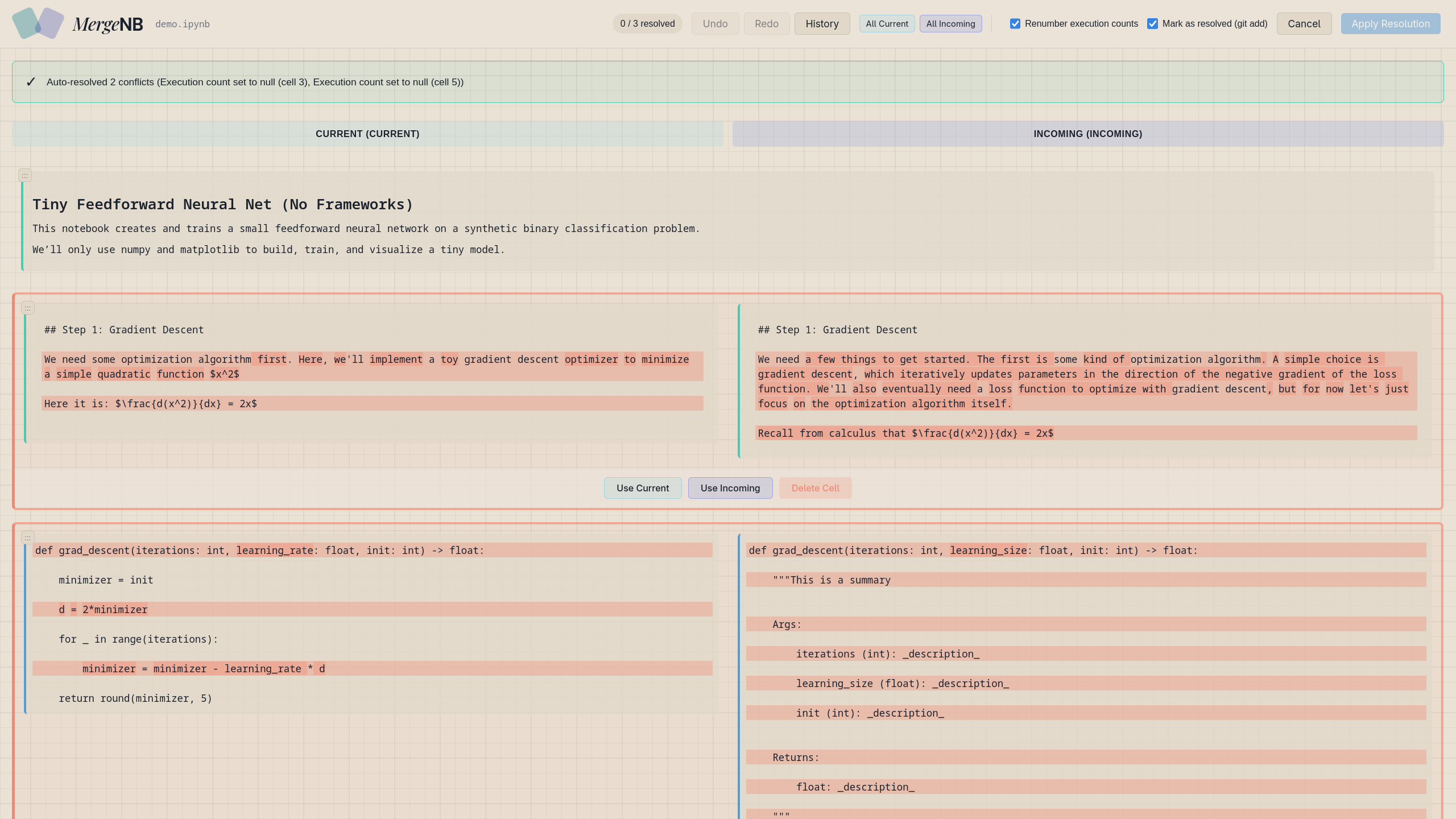The width and height of the screenshot is (1456, 819).
Task: Click the docstring 'Args:' line
Action: (1086, 624)
